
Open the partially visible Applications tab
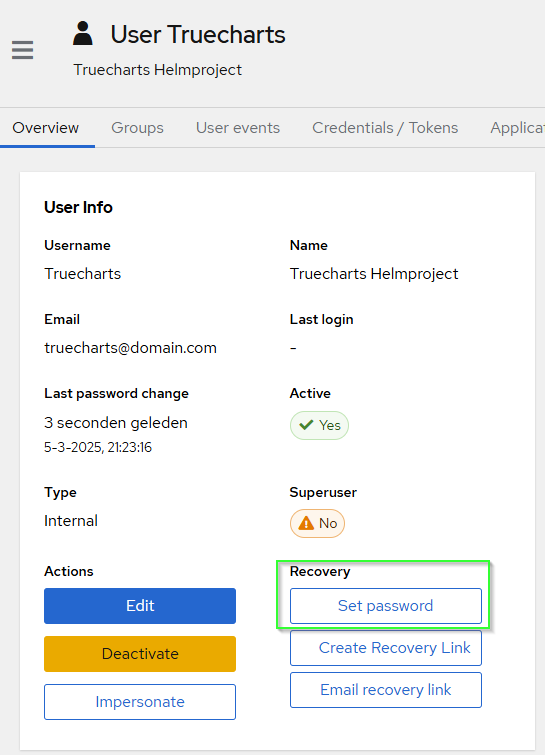tap(518, 128)
